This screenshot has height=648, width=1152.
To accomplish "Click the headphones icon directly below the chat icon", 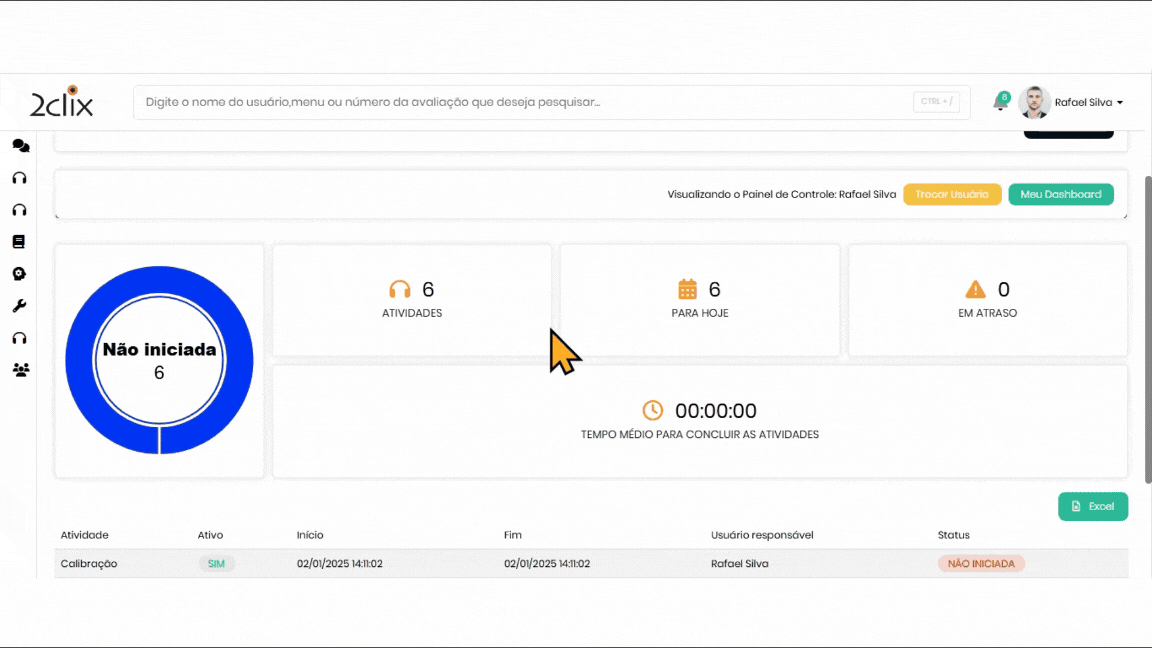I will [x=19, y=178].
